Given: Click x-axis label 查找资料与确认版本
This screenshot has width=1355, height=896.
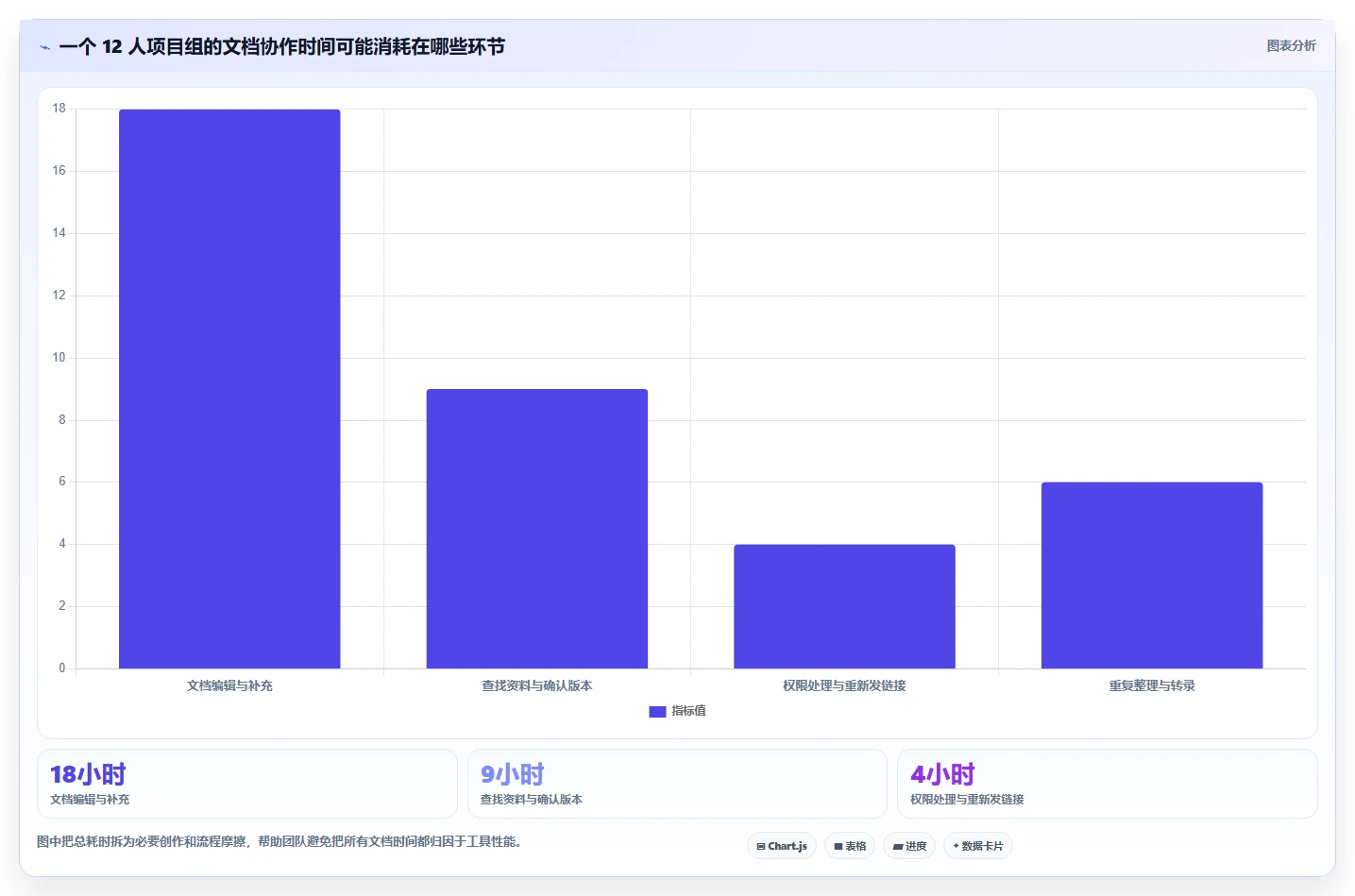Looking at the screenshot, I should 537,685.
